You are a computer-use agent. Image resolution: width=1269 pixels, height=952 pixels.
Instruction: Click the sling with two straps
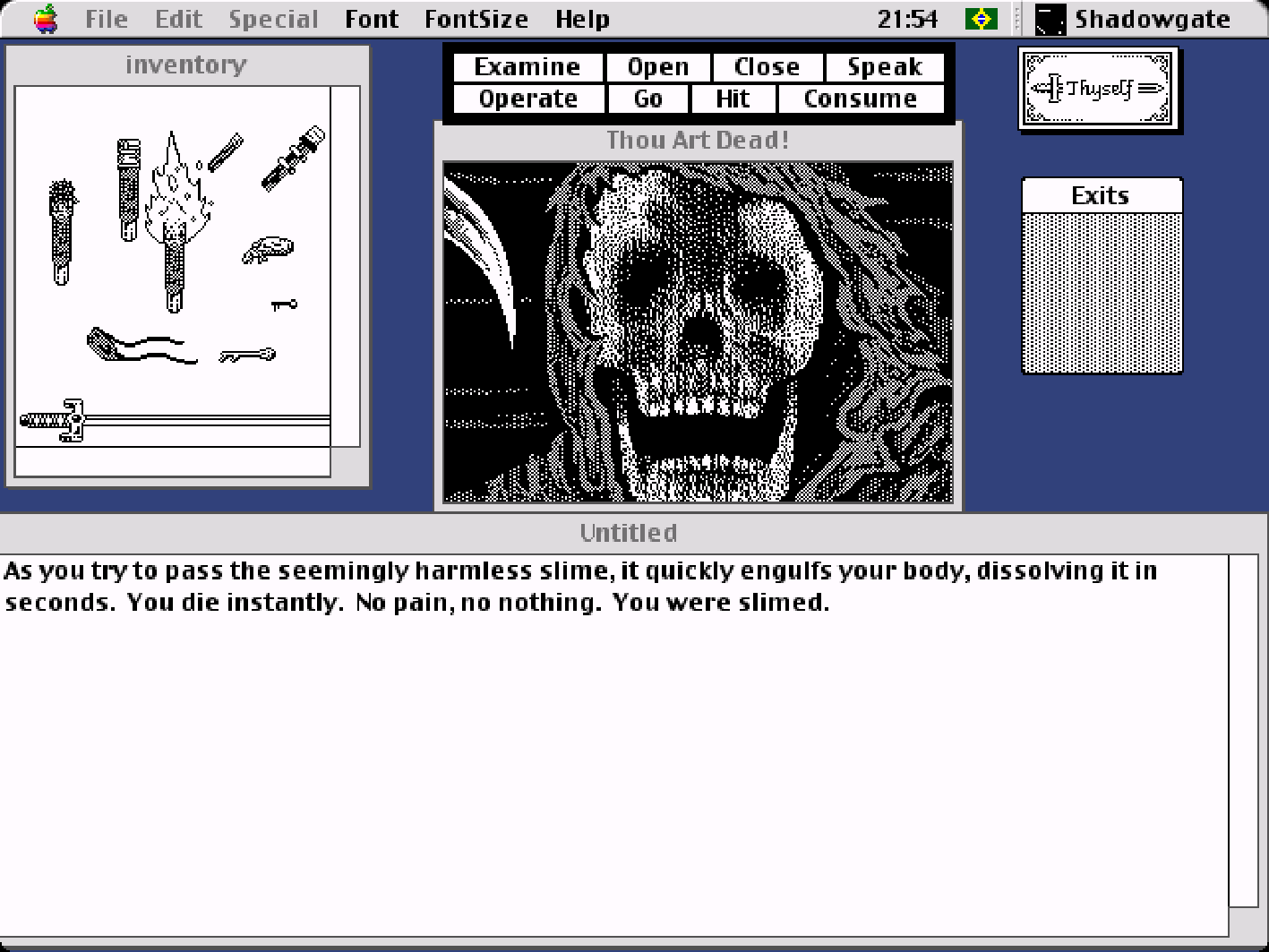[x=139, y=347]
